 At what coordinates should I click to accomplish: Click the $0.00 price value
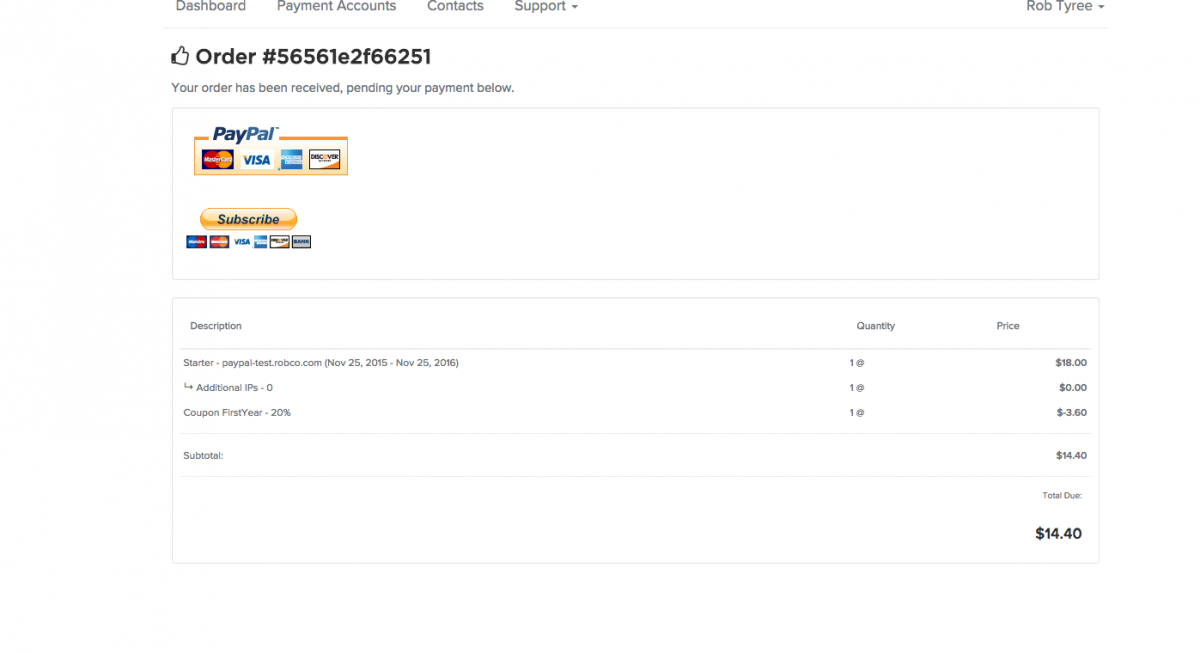tap(1073, 387)
